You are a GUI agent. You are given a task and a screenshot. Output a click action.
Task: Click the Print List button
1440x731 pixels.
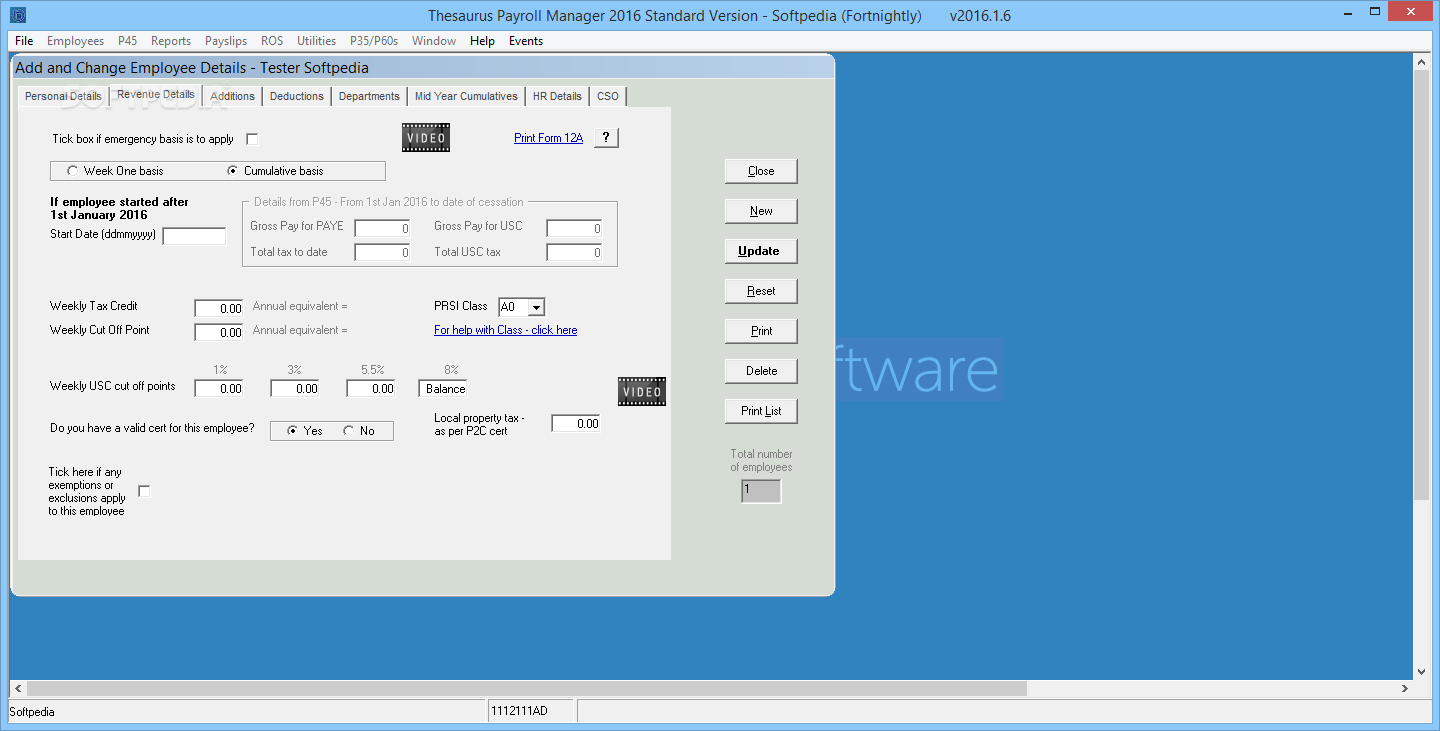point(761,411)
